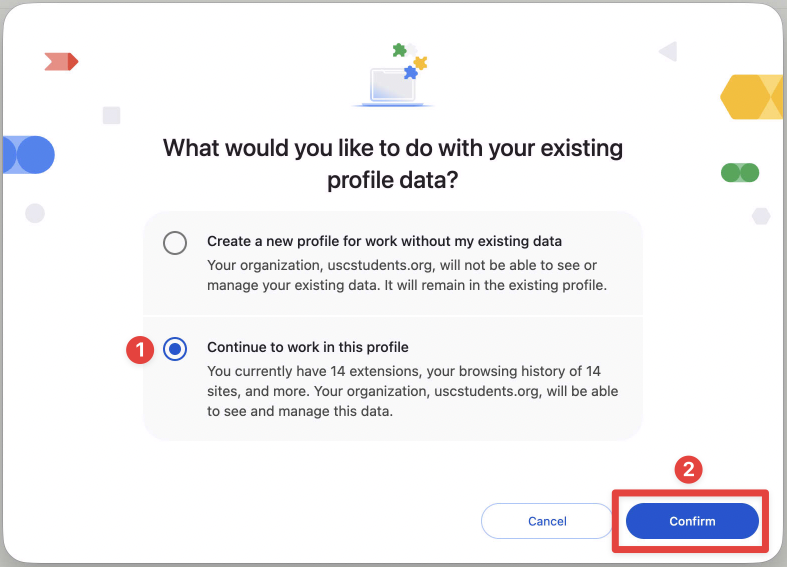This screenshot has width=787, height=567.
Task: Click the red arrow tag shape
Action: coord(61,62)
